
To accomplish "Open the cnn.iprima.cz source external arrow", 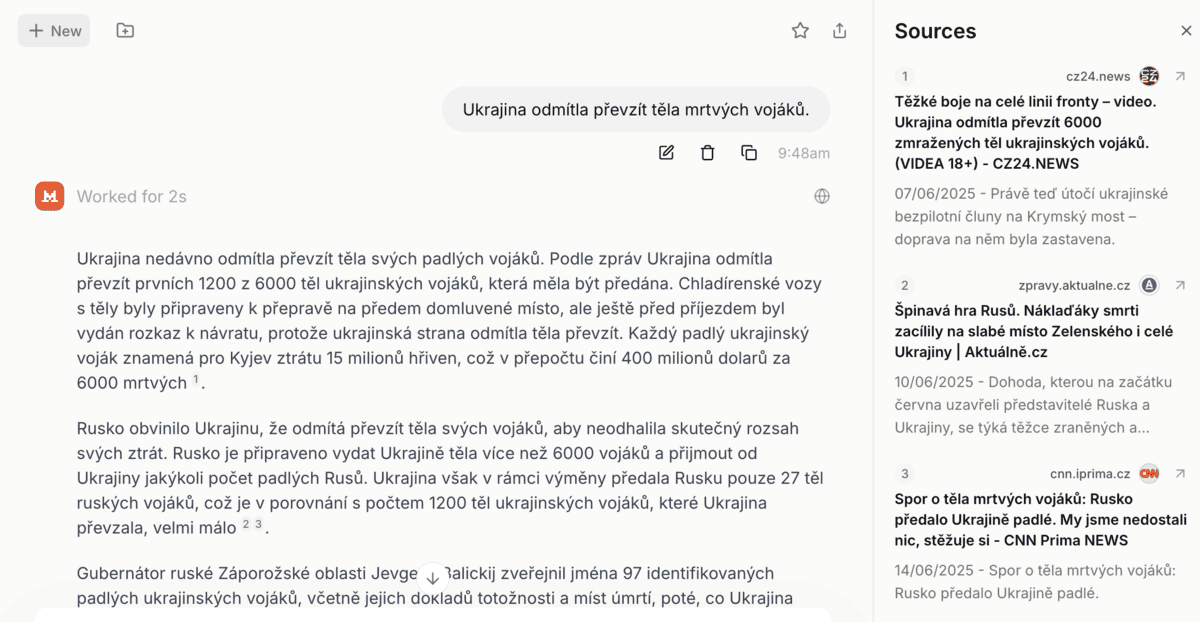I will 1180,474.
